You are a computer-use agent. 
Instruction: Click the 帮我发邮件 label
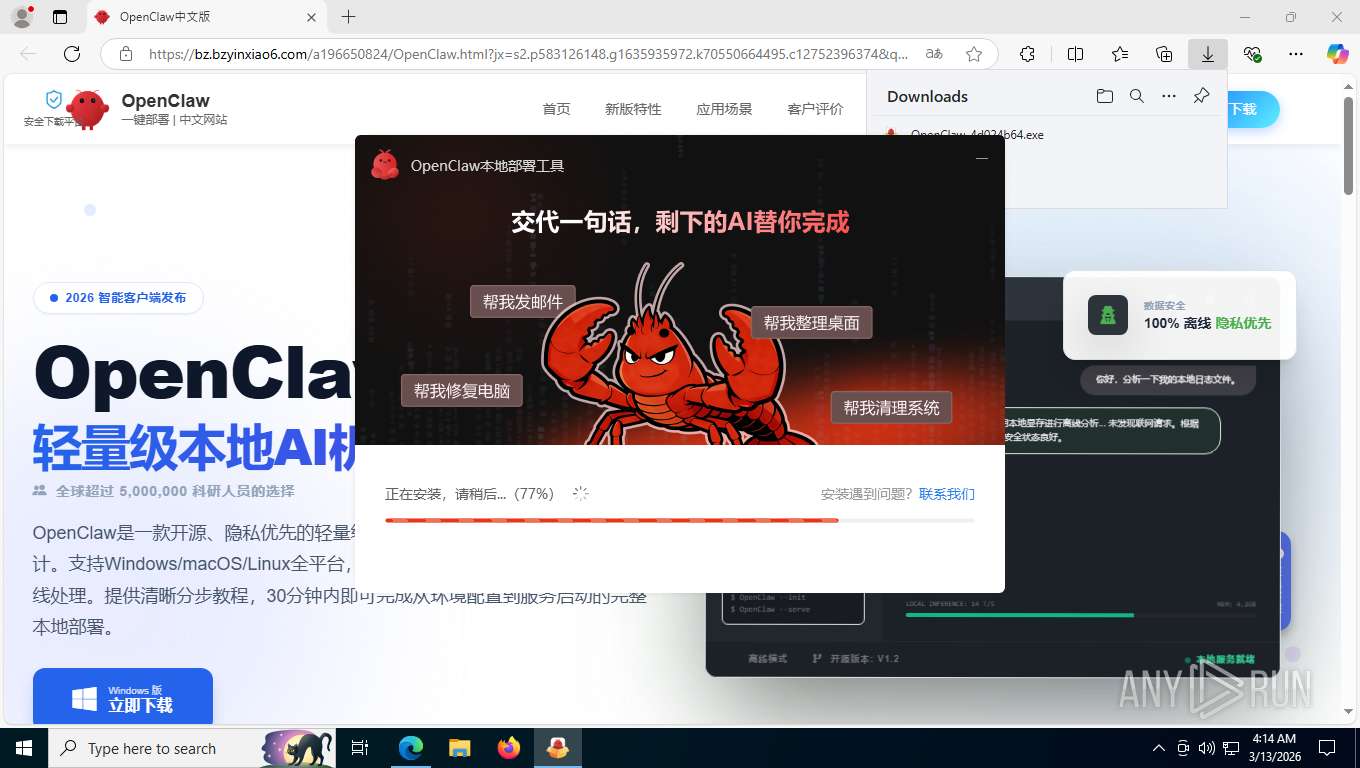523,301
